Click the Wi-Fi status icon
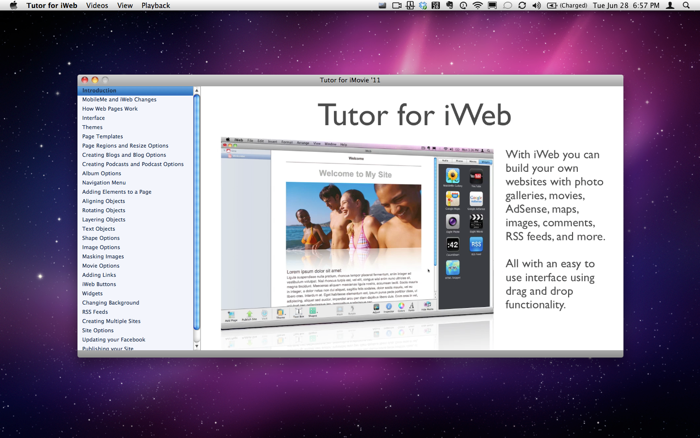 [478, 5]
